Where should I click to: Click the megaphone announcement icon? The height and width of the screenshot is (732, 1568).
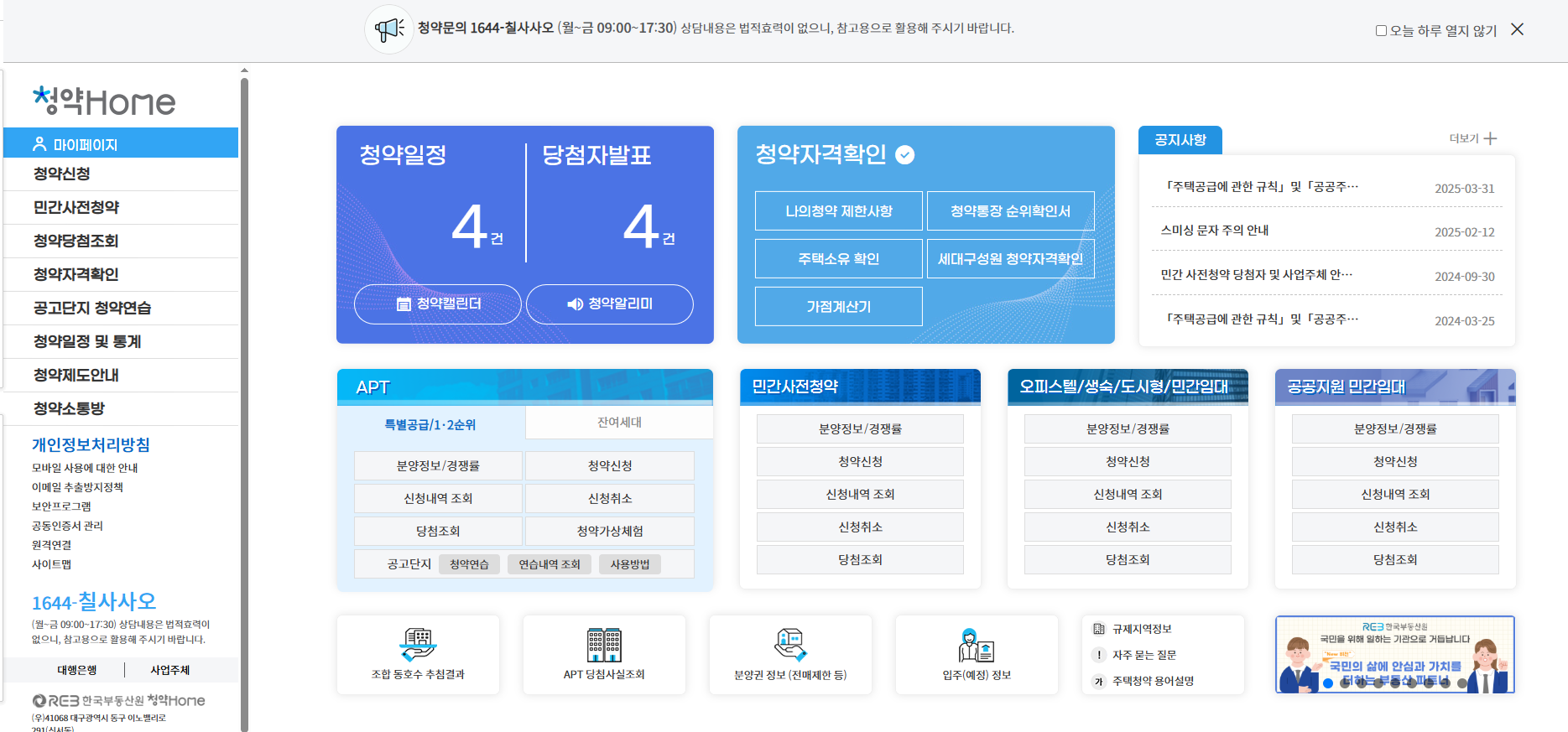tap(389, 29)
